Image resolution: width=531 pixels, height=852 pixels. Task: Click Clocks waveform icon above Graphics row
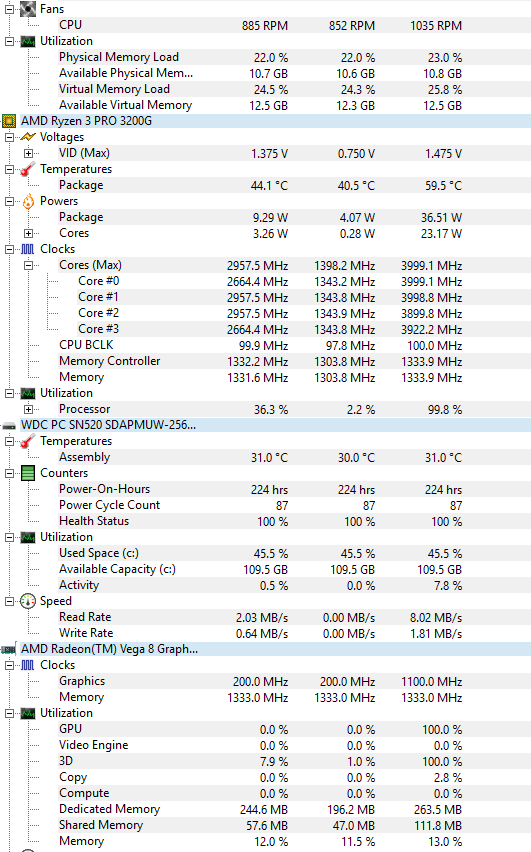tap(28, 665)
